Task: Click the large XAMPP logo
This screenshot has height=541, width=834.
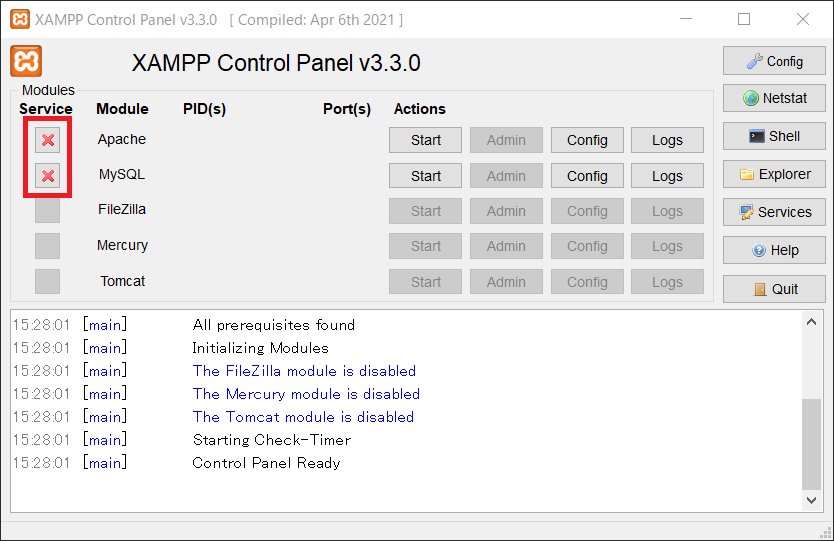Action: pyautogui.click(x=26, y=61)
